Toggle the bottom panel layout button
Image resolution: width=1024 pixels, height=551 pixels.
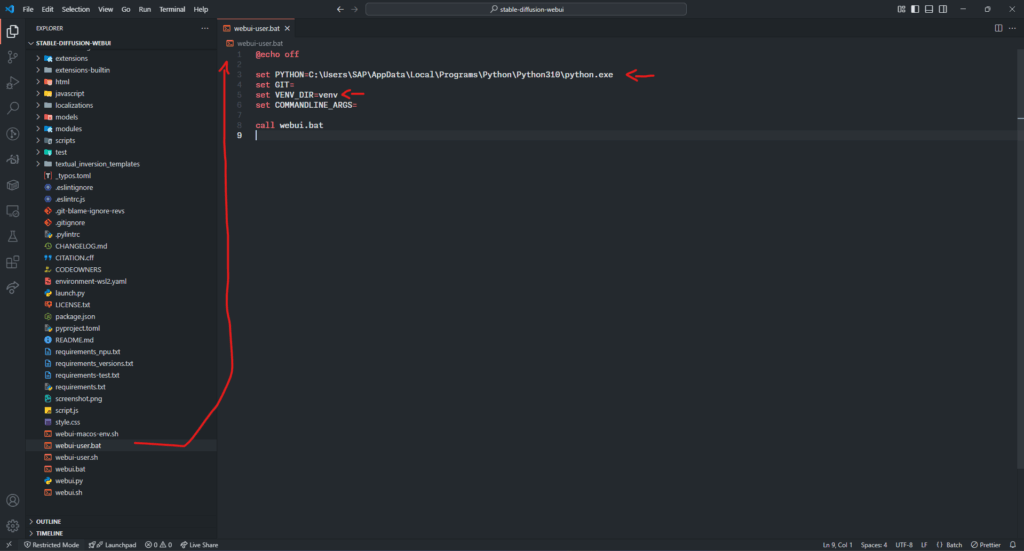pos(929,9)
